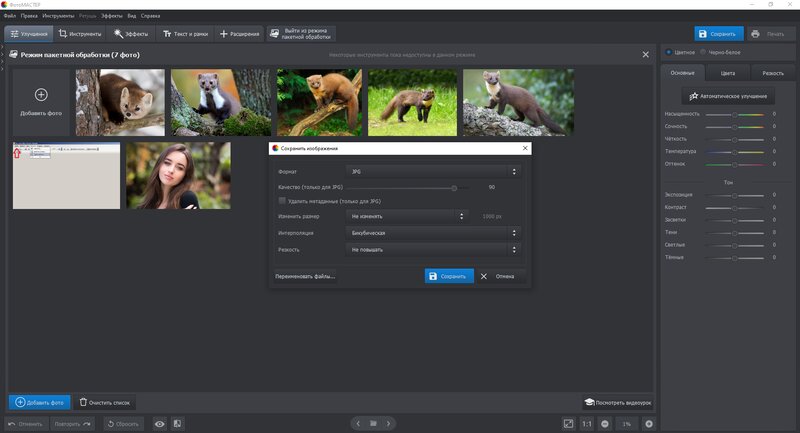
Task: Click the trash icon to clear the list
Action: (x=83, y=402)
